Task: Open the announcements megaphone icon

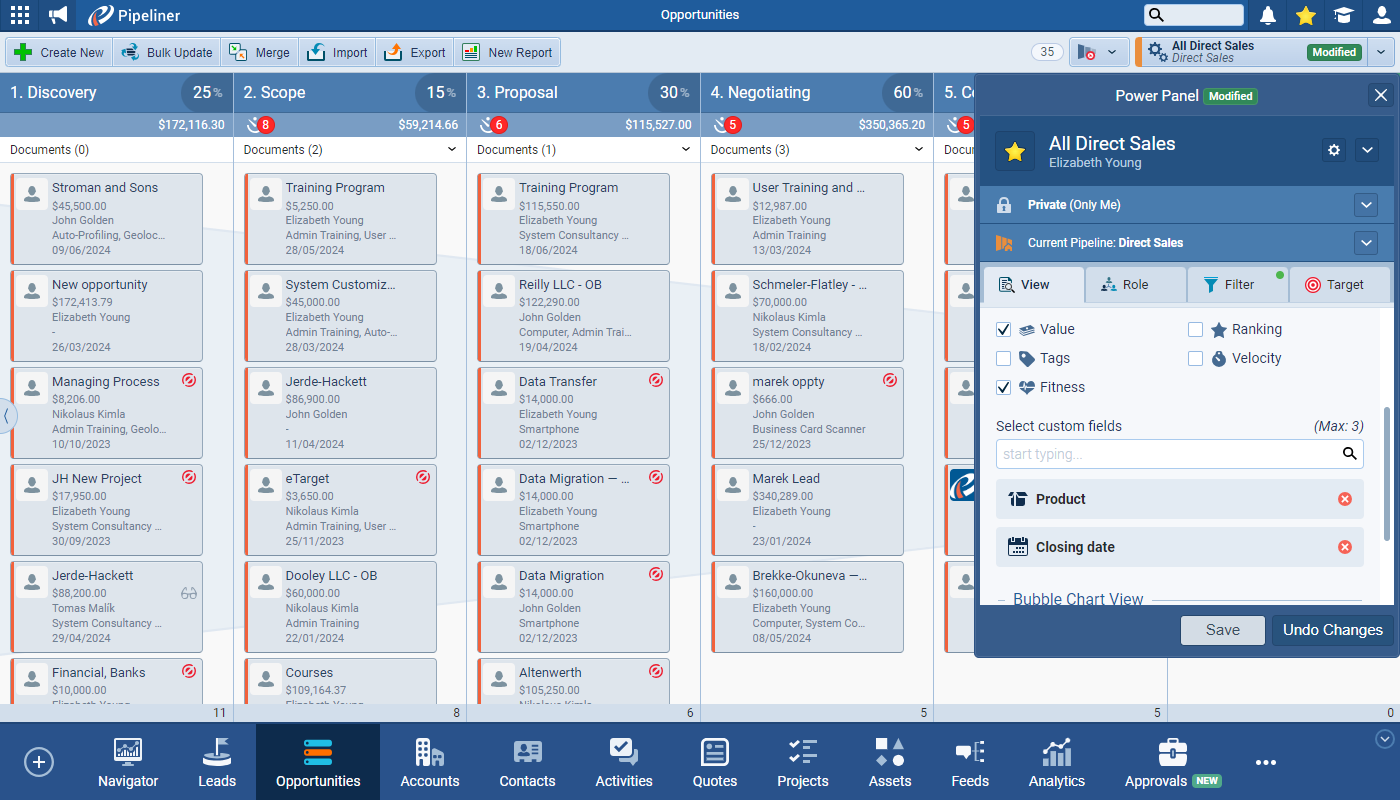Action: pyautogui.click(x=58, y=15)
